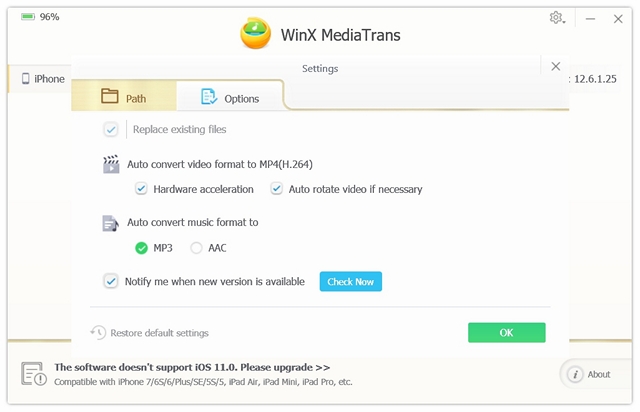The height and width of the screenshot is (412, 640).
Task: Click the Options tab checklist icon
Action: tap(209, 97)
